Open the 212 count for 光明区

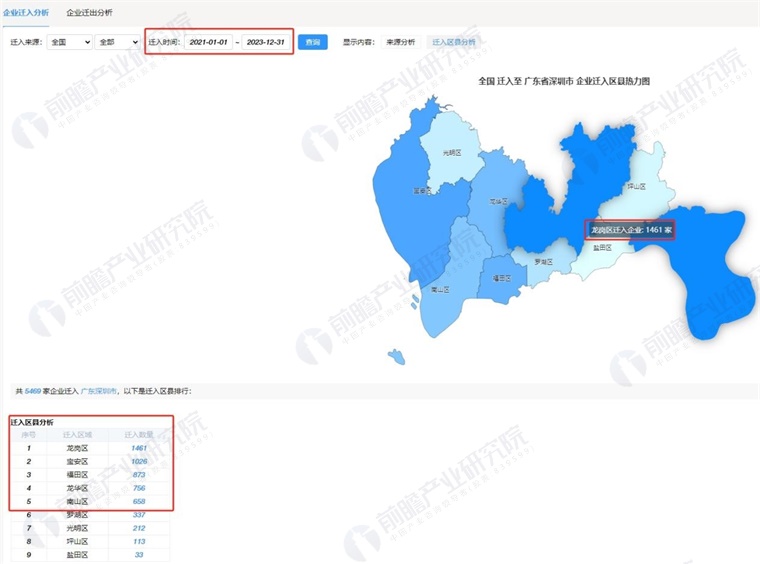pyautogui.click(x=139, y=528)
